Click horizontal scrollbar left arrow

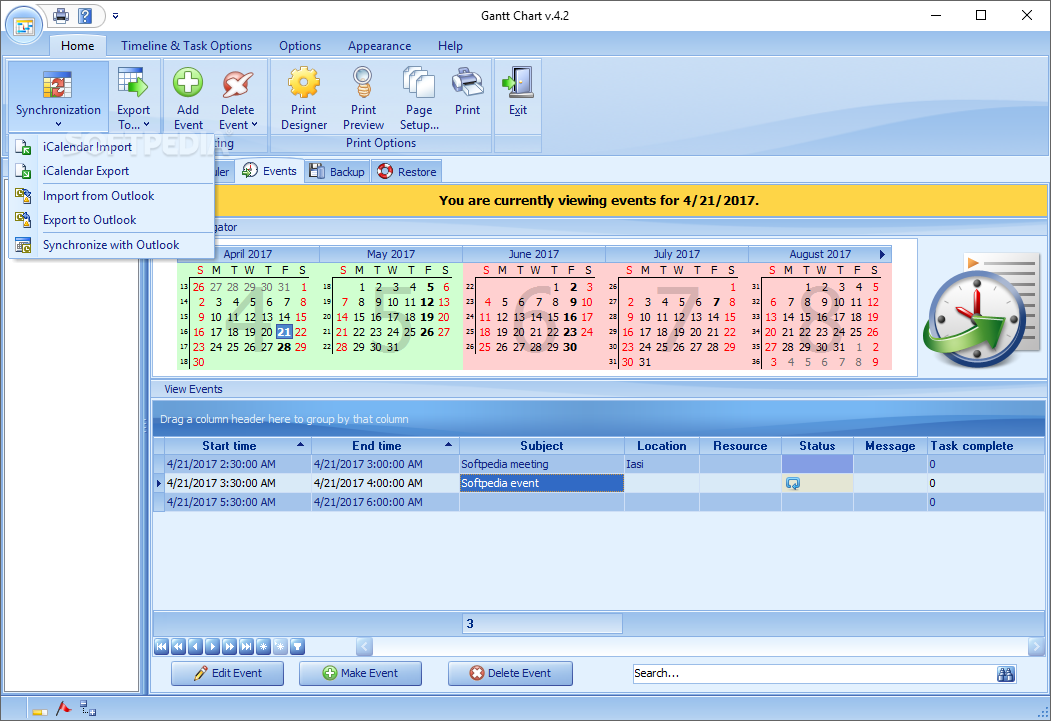point(364,646)
